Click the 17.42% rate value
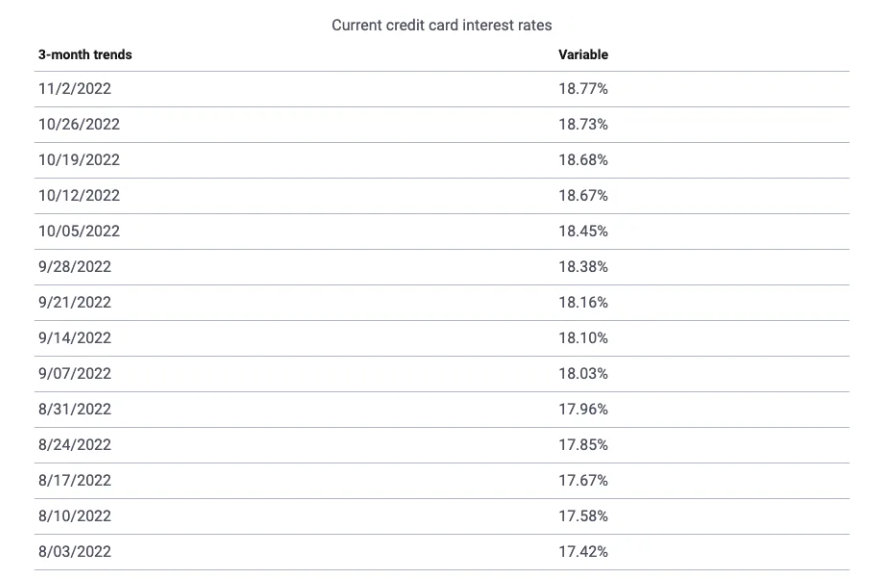This screenshot has width=888, height=579. coord(583,552)
